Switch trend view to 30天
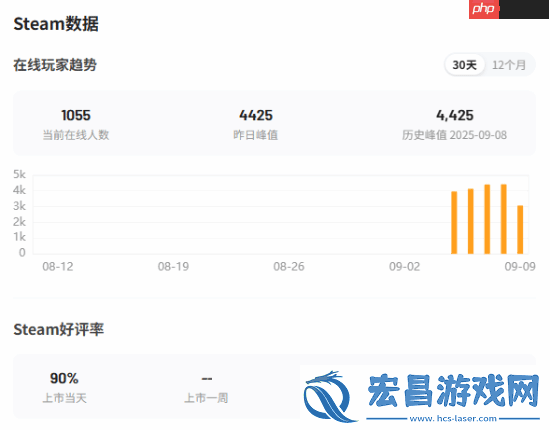The height and width of the screenshot is (430, 550). click(464, 65)
